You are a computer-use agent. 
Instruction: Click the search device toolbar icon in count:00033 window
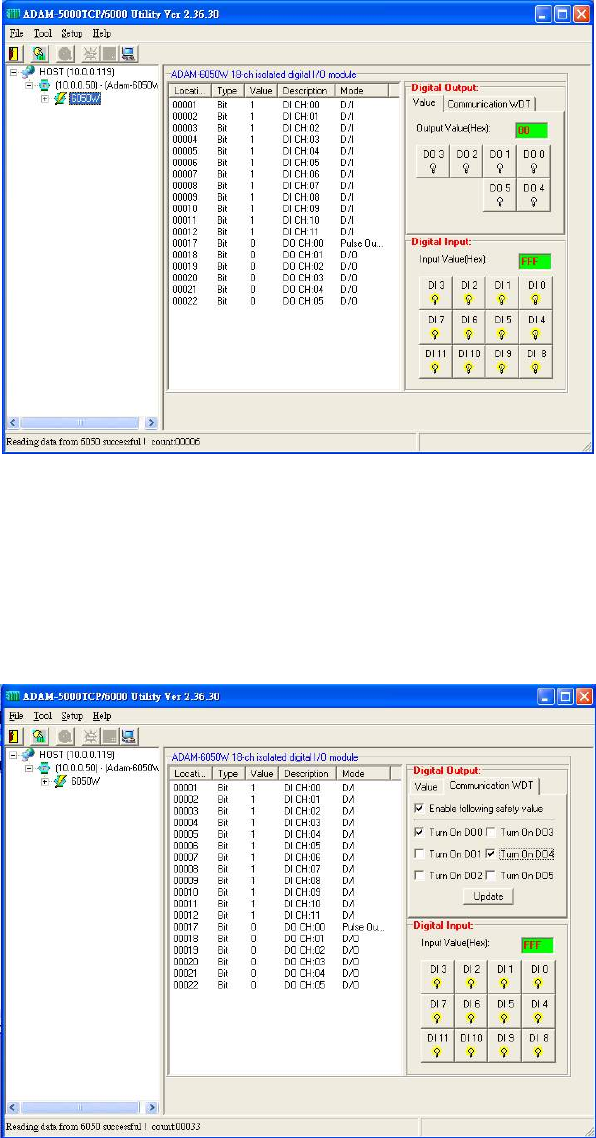(x=40, y=736)
